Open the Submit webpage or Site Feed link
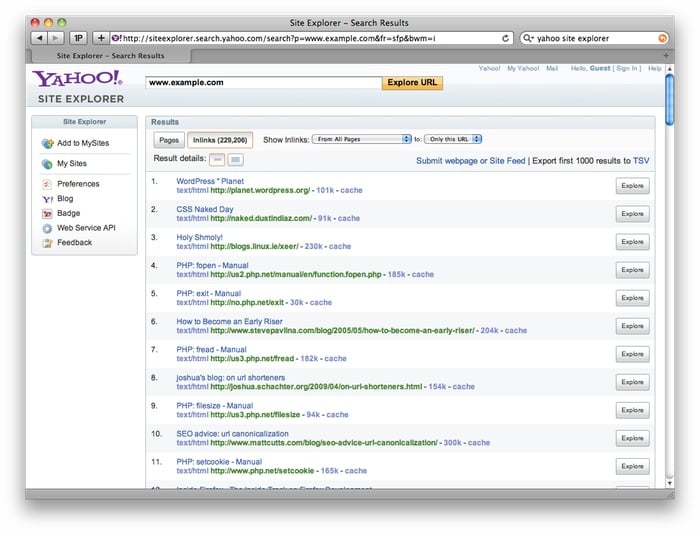The image size is (700, 534). coord(471,161)
